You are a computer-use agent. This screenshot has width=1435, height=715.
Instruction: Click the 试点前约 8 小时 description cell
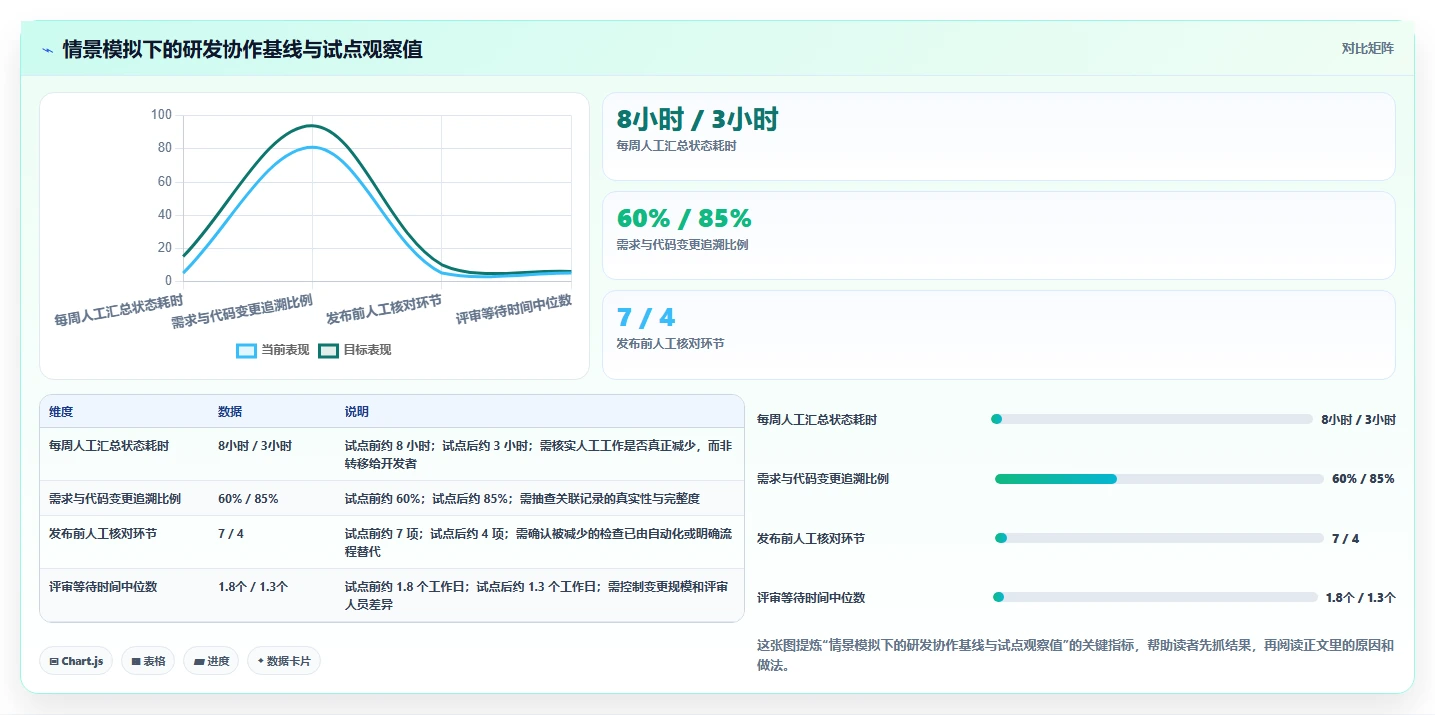tap(538, 455)
